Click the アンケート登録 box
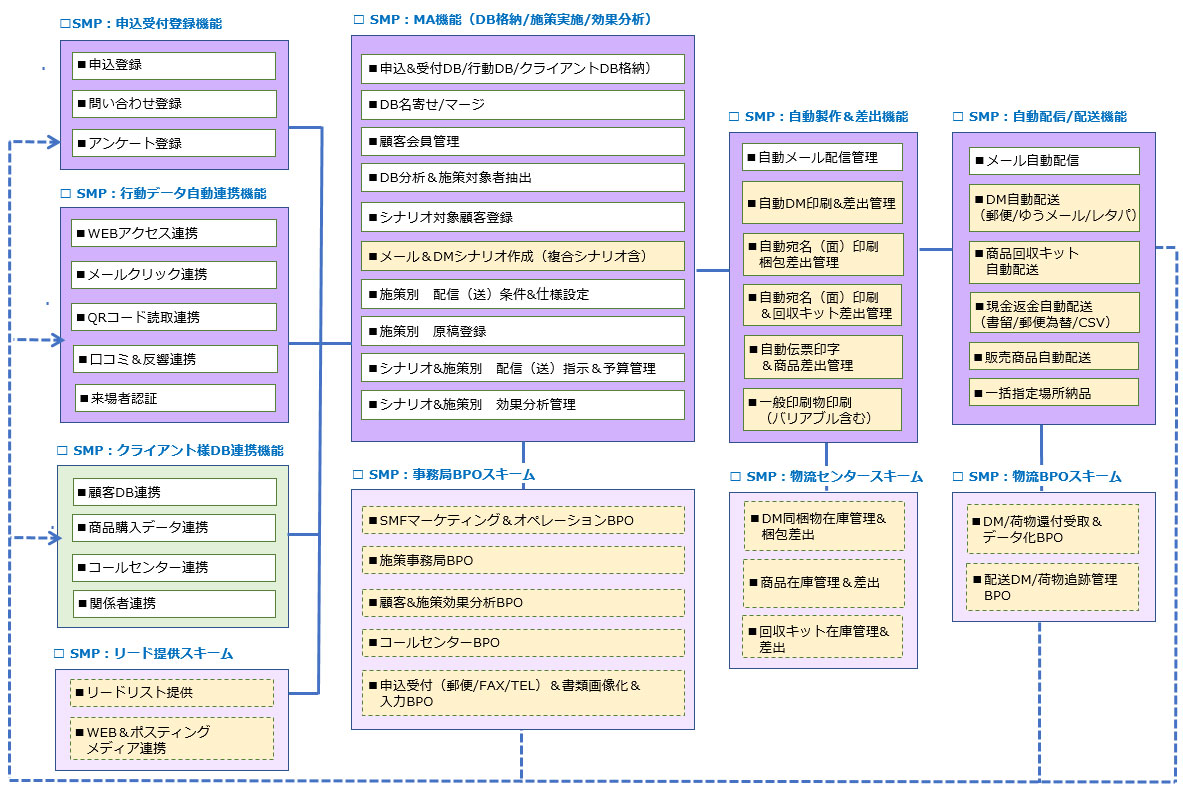The image size is (1183, 788). pyautogui.click(x=173, y=142)
